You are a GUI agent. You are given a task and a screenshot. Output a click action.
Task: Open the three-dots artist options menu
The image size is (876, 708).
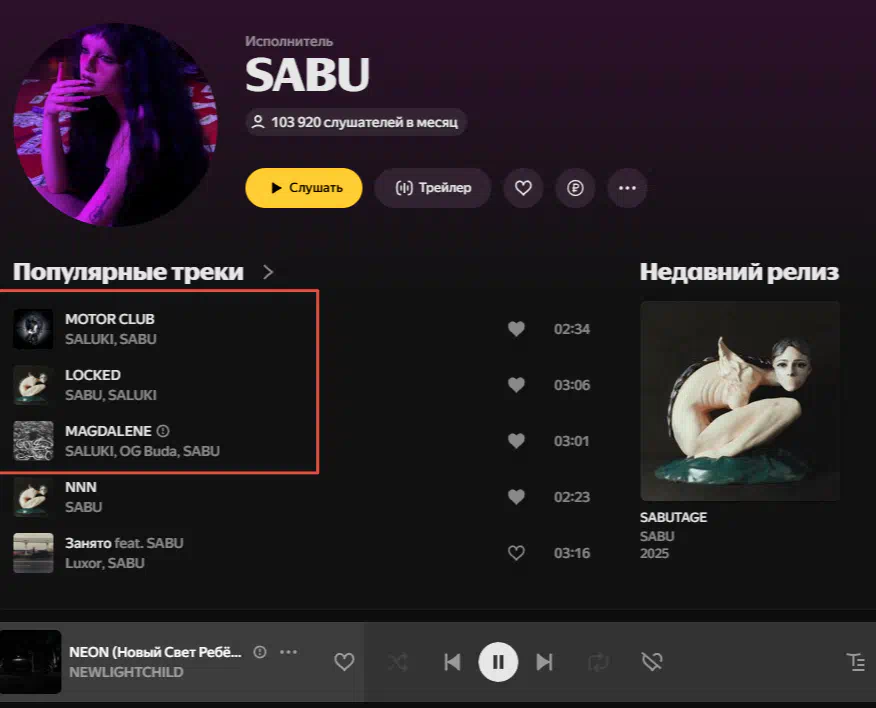coord(627,188)
